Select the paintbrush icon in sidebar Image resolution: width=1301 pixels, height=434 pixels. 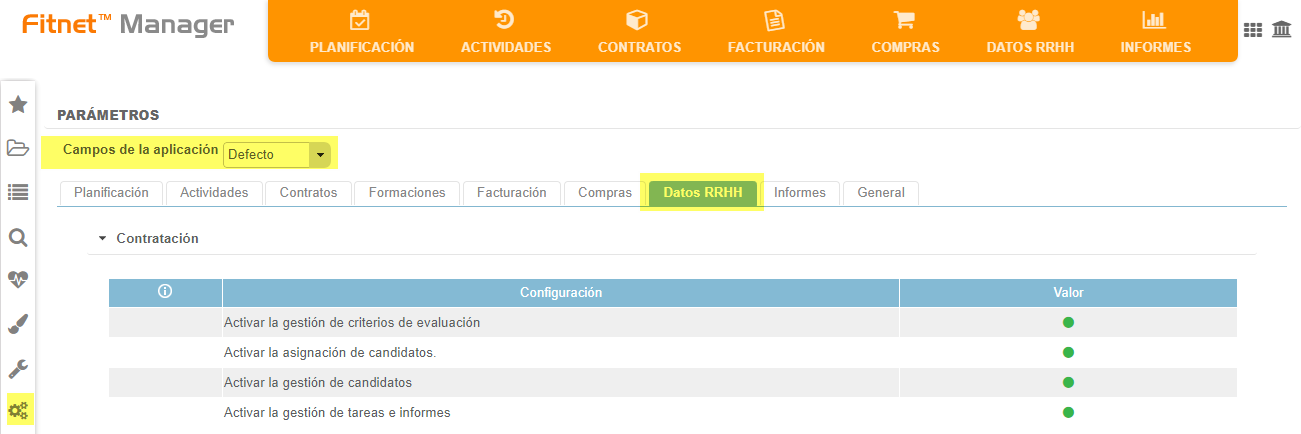point(18,324)
